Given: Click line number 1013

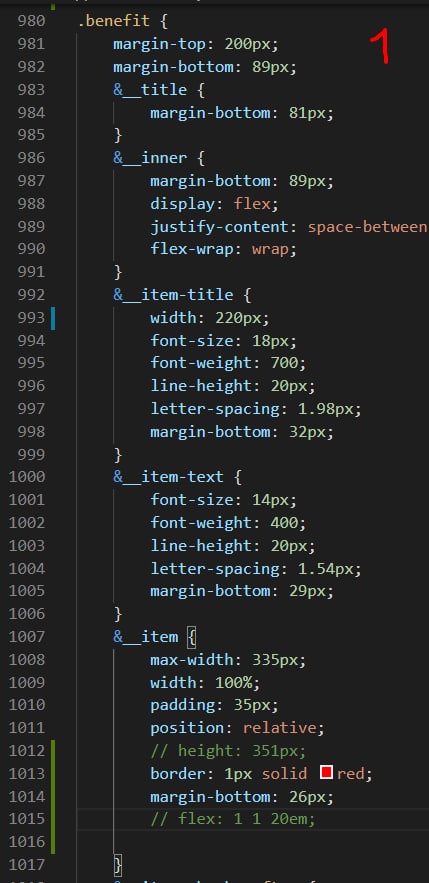Looking at the screenshot, I should (x=27, y=774).
